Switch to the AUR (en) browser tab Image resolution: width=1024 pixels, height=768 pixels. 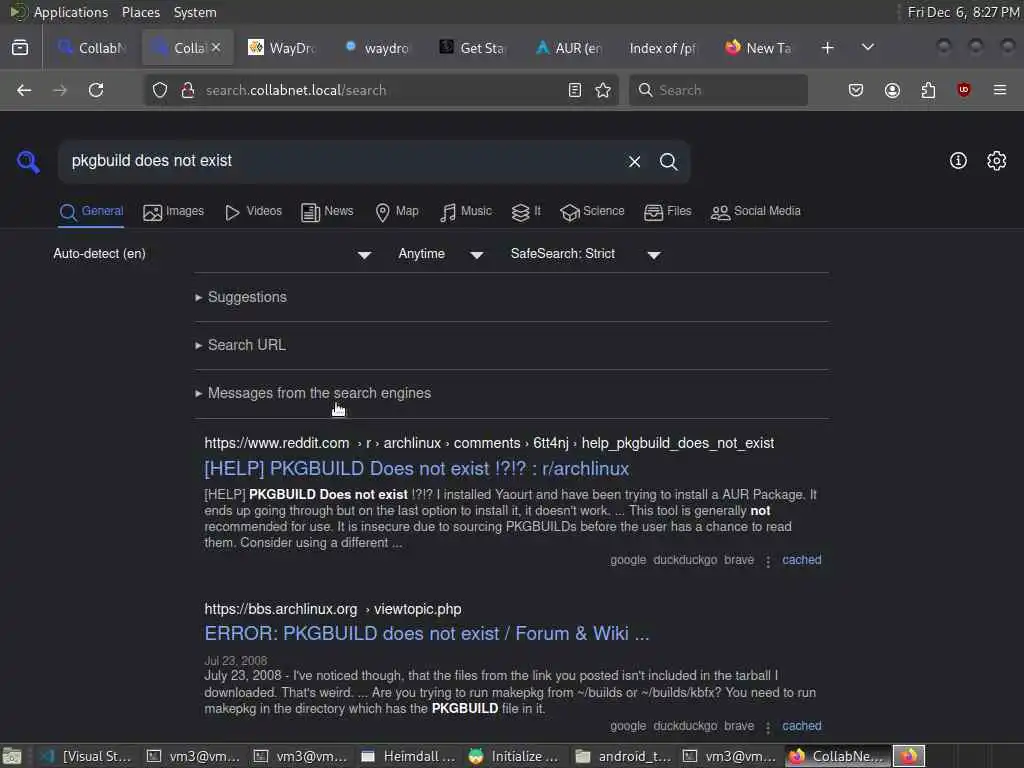pyautogui.click(x=569, y=48)
